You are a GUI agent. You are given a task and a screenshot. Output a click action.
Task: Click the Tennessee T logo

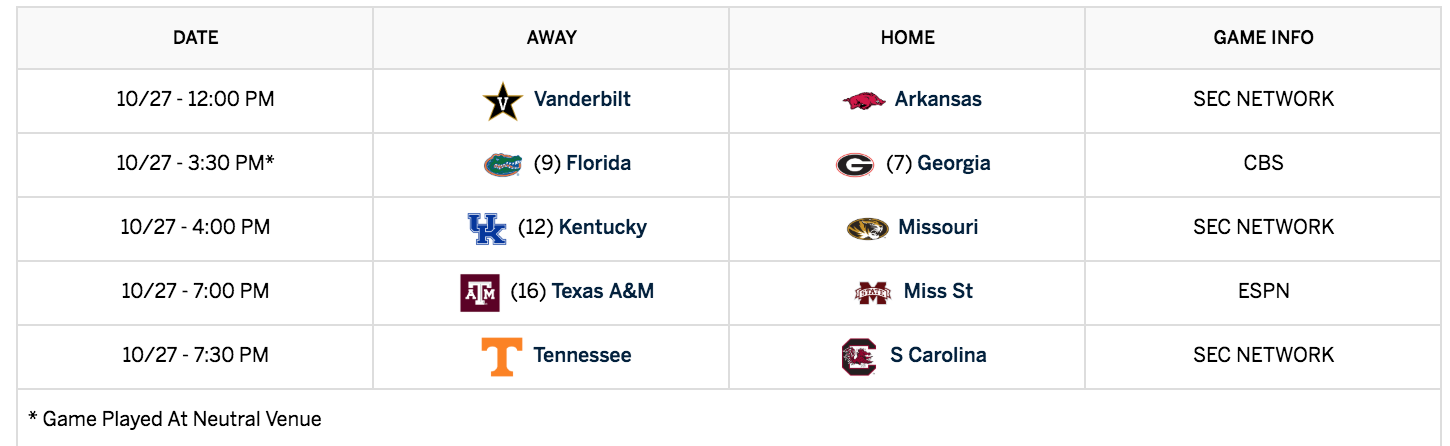(x=502, y=356)
